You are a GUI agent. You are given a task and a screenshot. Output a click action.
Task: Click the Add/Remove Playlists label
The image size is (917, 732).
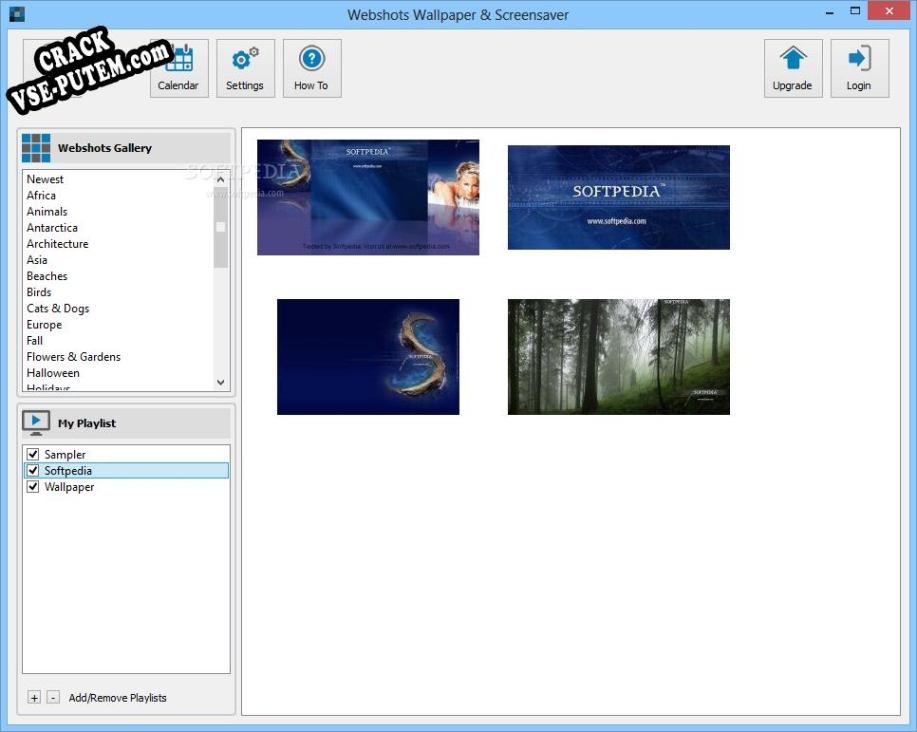pyautogui.click(x=118, y=698)
